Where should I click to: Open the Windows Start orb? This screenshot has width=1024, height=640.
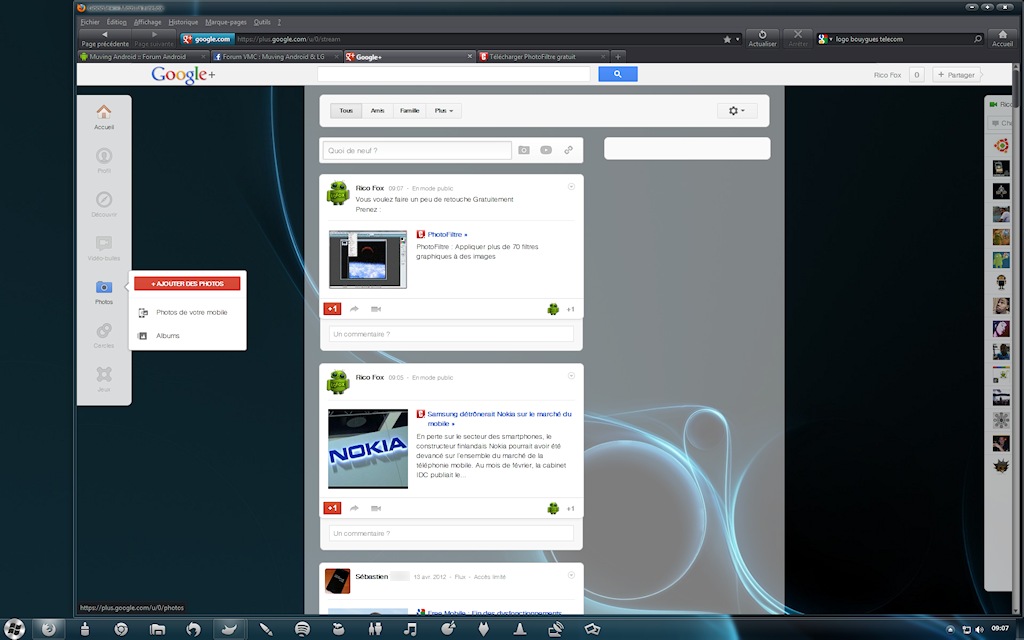coord(13,629)
